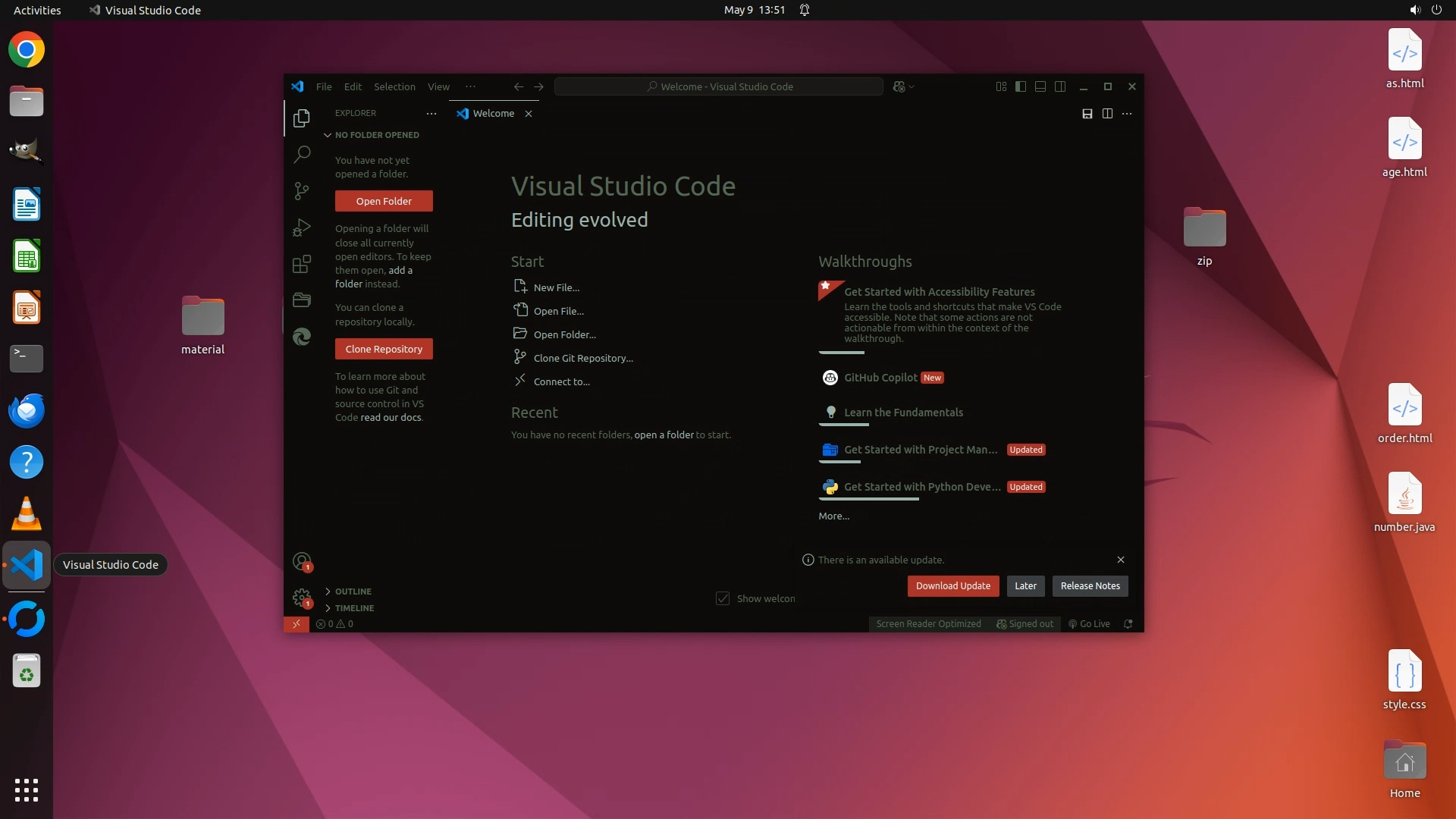
Task: Expand the TIMELINE section
Action: pyautogui.click(x=354, y=608)
